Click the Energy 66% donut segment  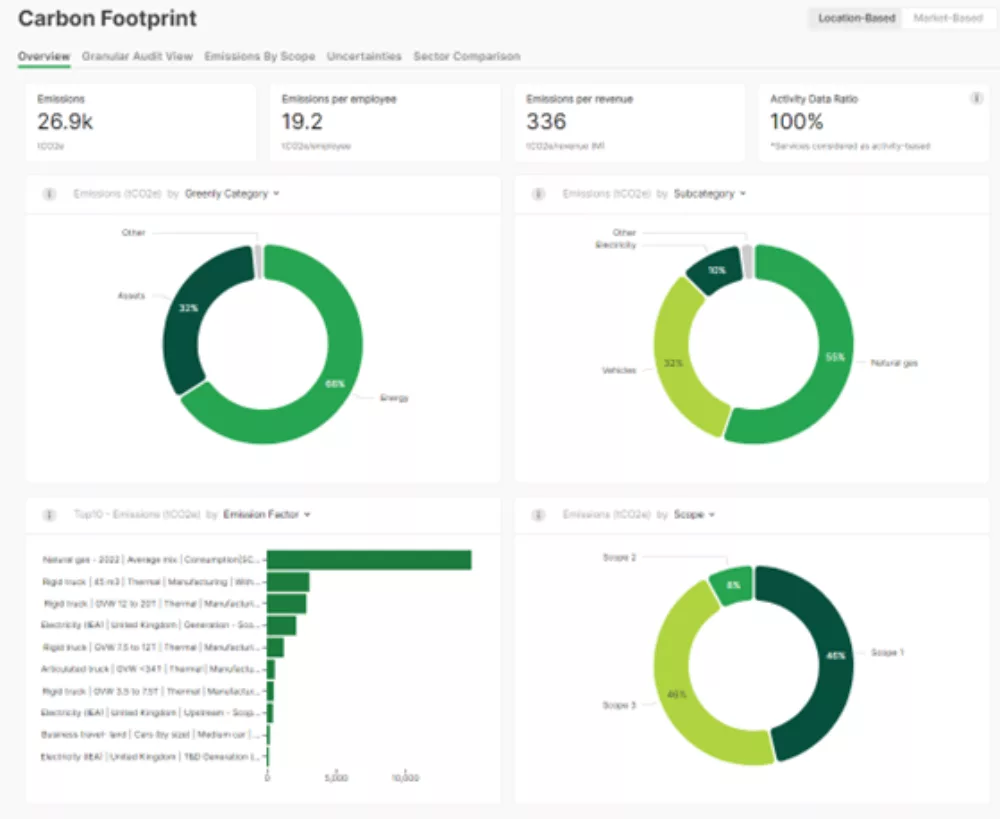(335, 385)
